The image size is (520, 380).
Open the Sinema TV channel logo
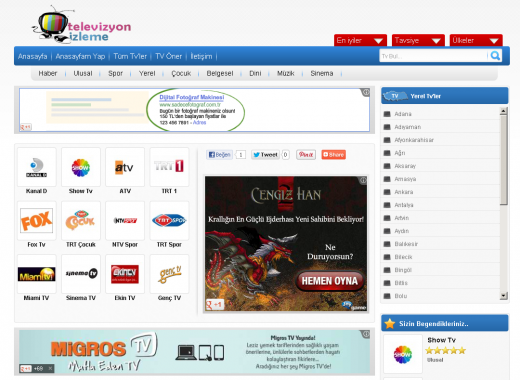[81, 274]
